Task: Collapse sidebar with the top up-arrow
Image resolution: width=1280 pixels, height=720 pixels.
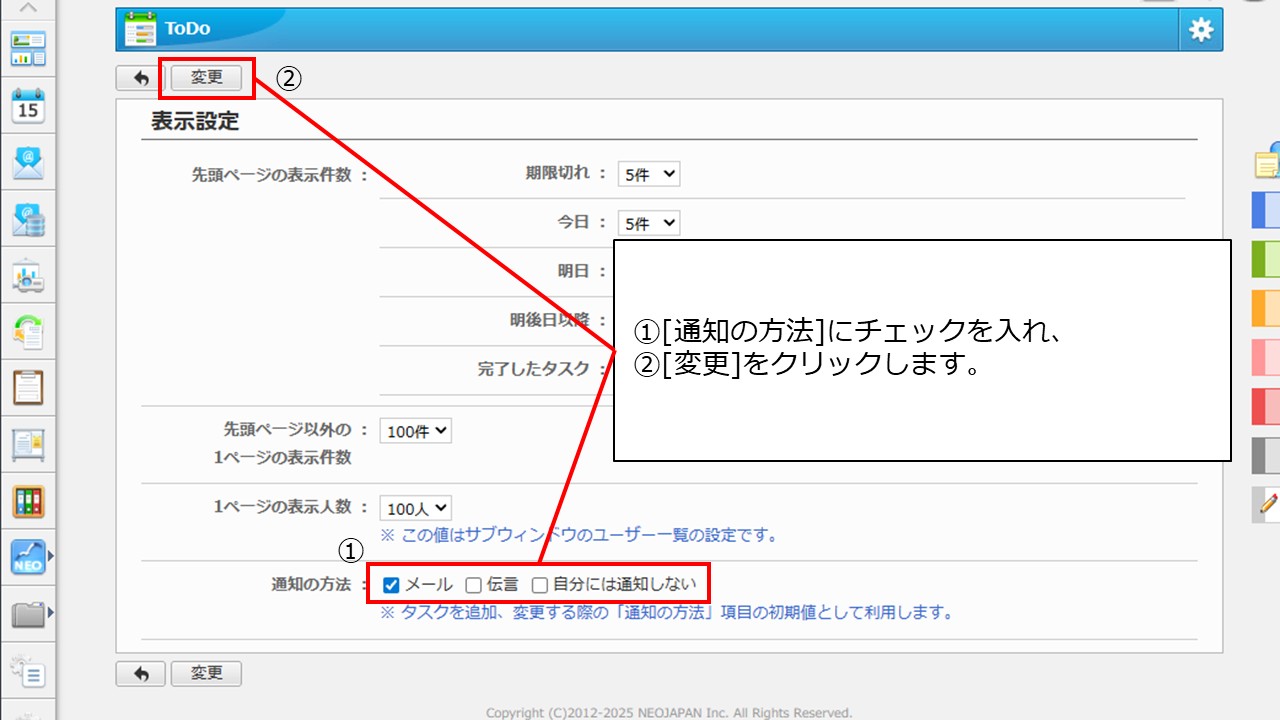Action: click(28, 9)
